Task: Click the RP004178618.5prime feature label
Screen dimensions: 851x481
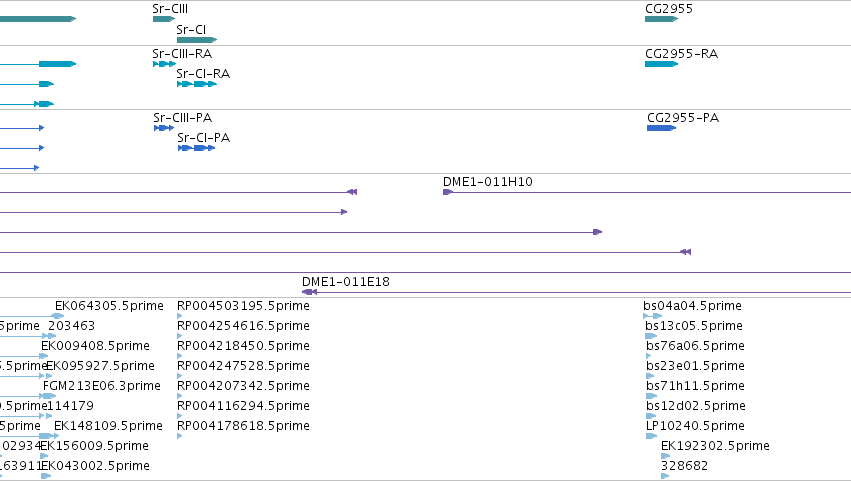Action: pyautogui.click(x=243, y=426)
